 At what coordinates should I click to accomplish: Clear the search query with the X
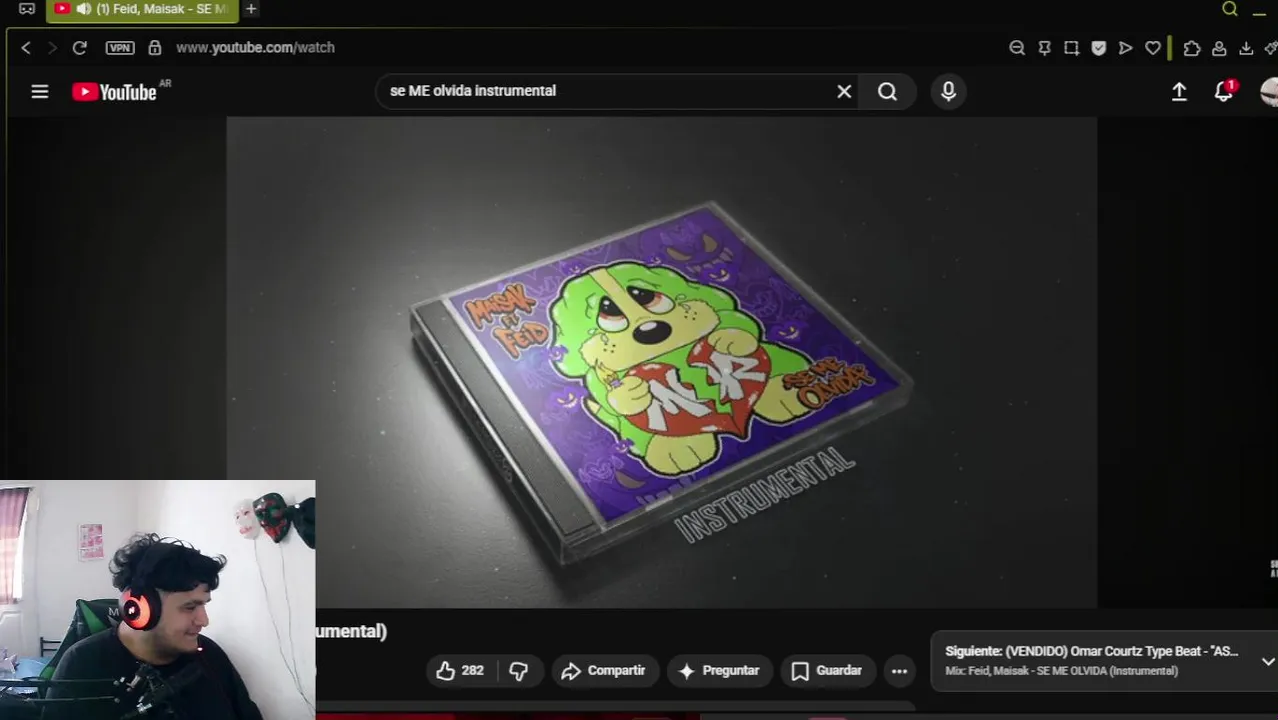(x=844, y=91)
